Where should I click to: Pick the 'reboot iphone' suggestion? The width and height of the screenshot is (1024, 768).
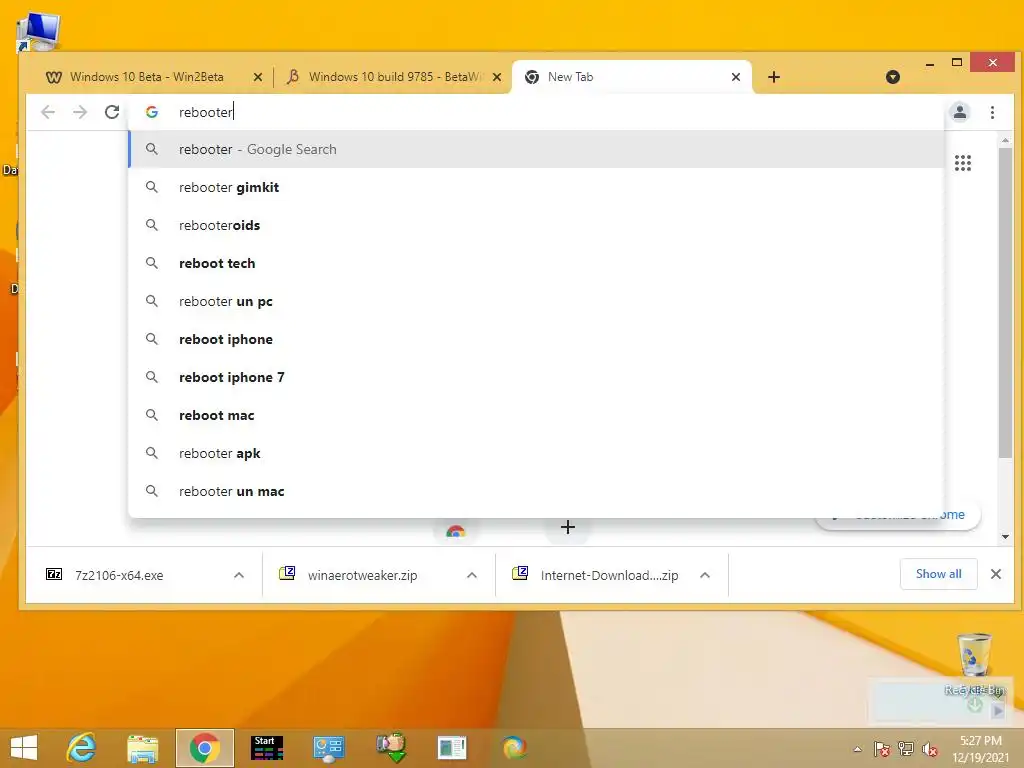click(x=536, y=340)
